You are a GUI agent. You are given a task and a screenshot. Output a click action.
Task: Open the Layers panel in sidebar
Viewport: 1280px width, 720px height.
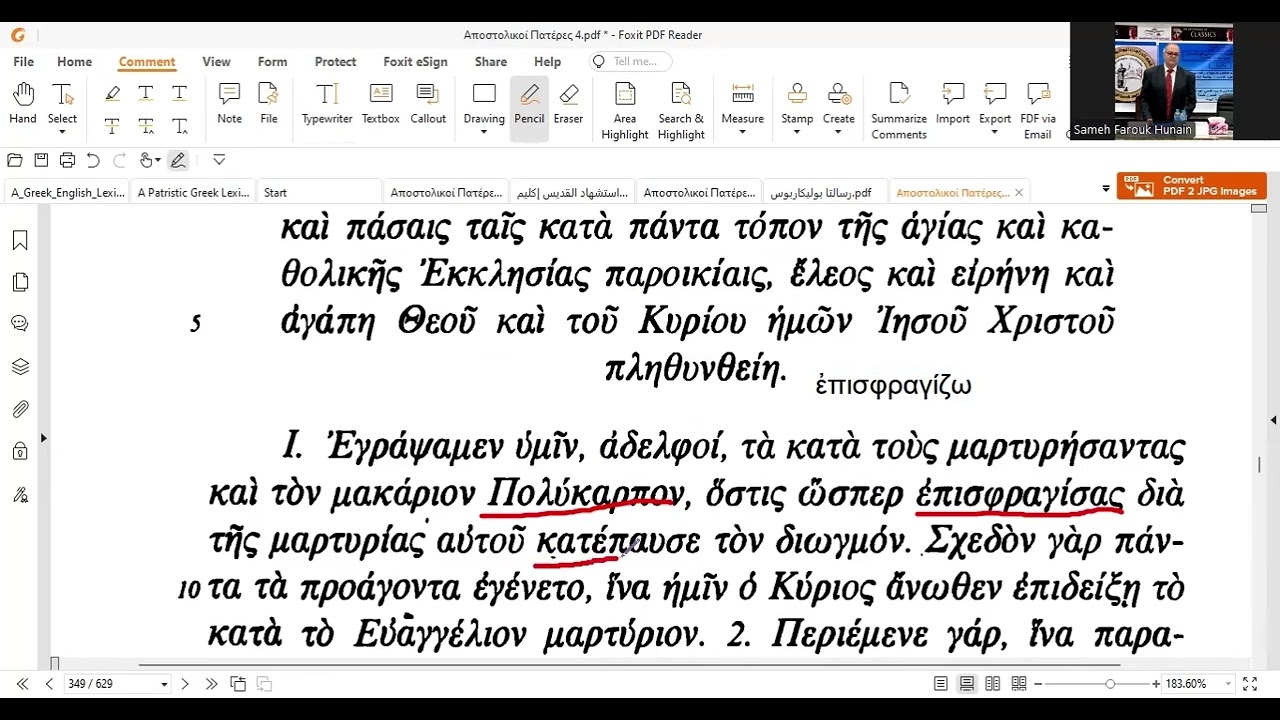pos(20,367)
